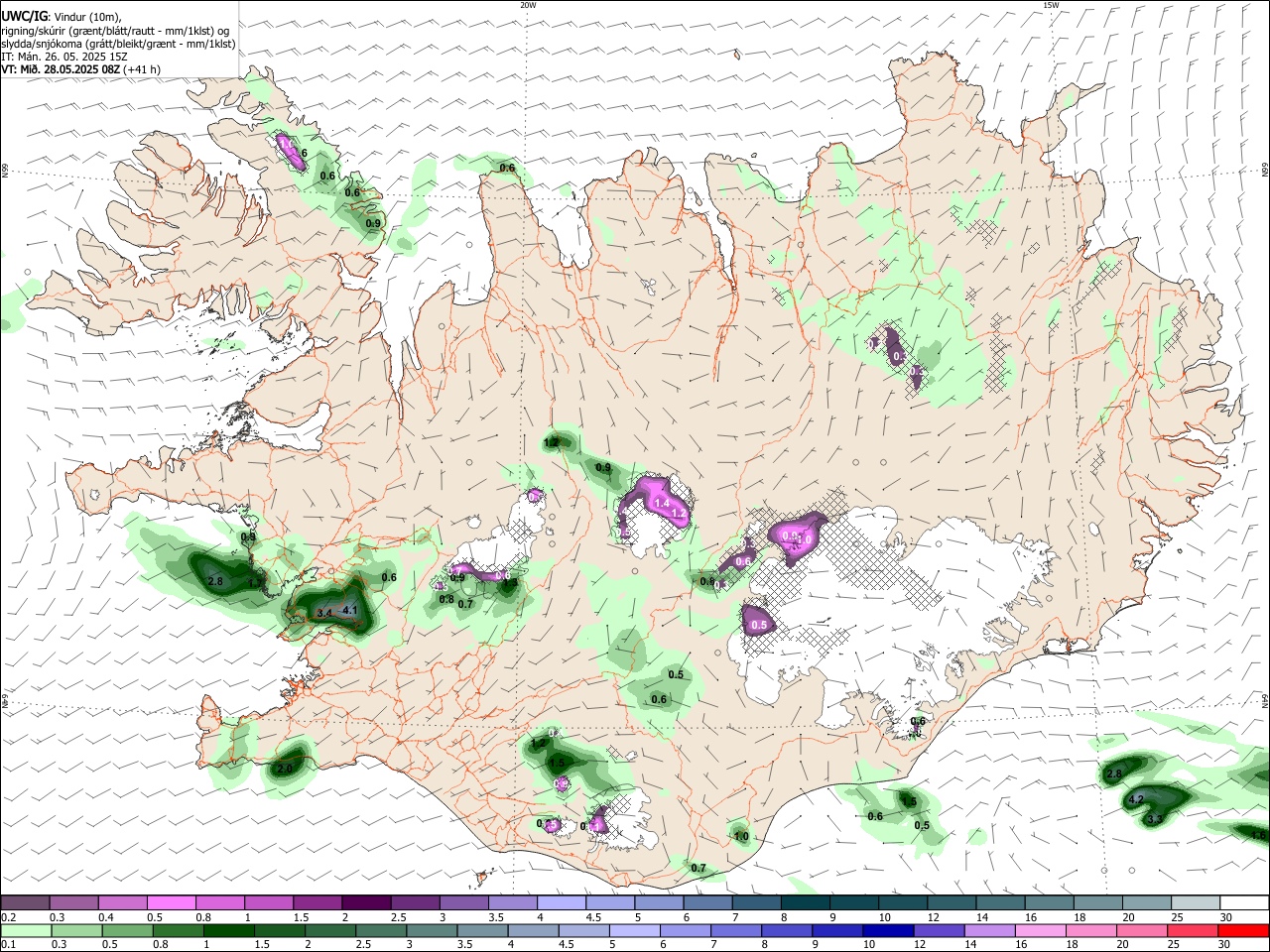
Task: Click the pale green rain swatch between 0.1 and 0.3
Action: tap(25, 930)
